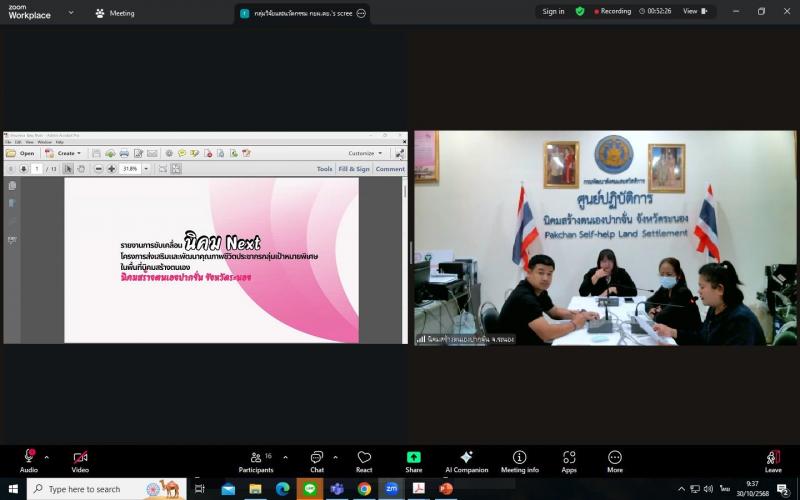Open the View layout menu
Viewport: 800px width, 500px height.
point(695,11)
